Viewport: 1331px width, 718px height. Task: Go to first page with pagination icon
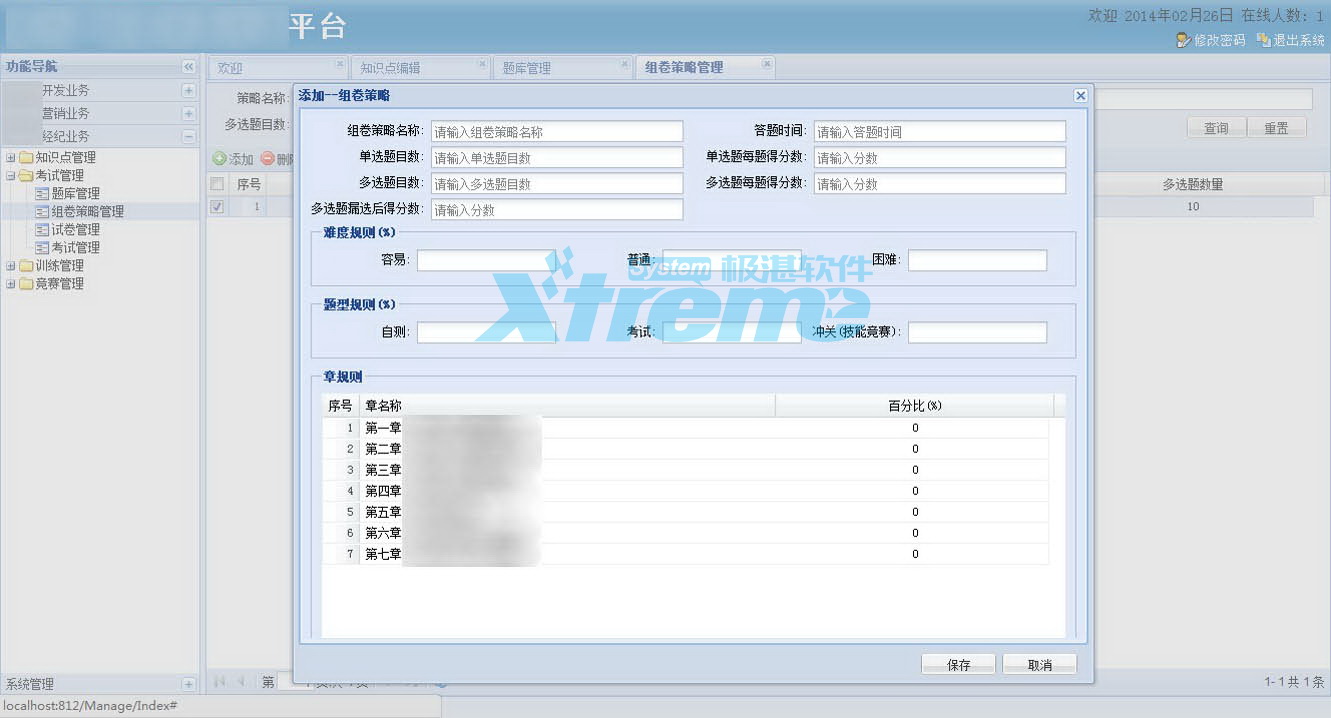218,681
